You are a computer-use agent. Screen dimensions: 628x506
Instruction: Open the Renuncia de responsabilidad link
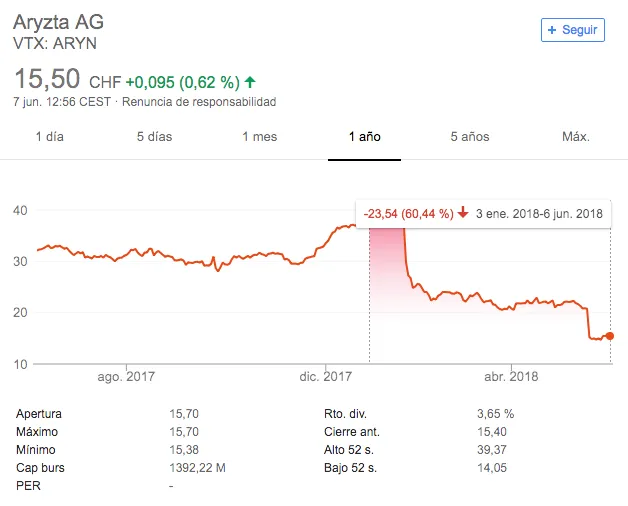(199, 102)
